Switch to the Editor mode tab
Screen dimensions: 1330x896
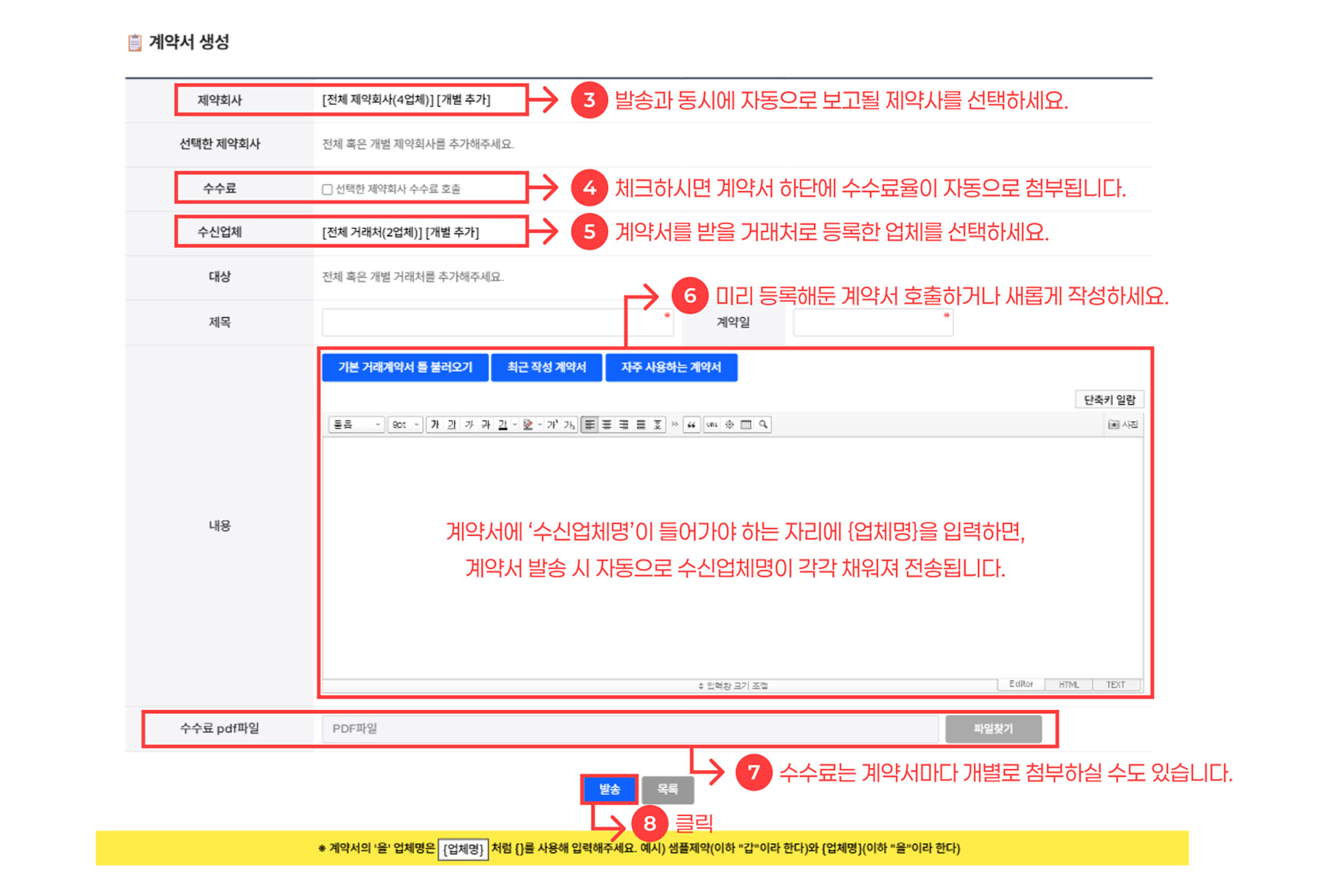pyautogui.click(x=1021, y=685)
